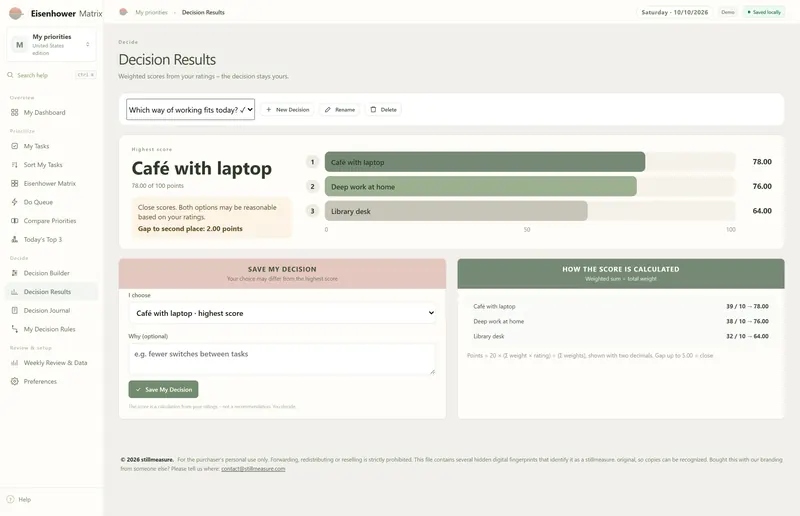This screenshot has height=516, width=800.
Task: Click the My Tasks checkbox icon
Action: tap(14, 146)
